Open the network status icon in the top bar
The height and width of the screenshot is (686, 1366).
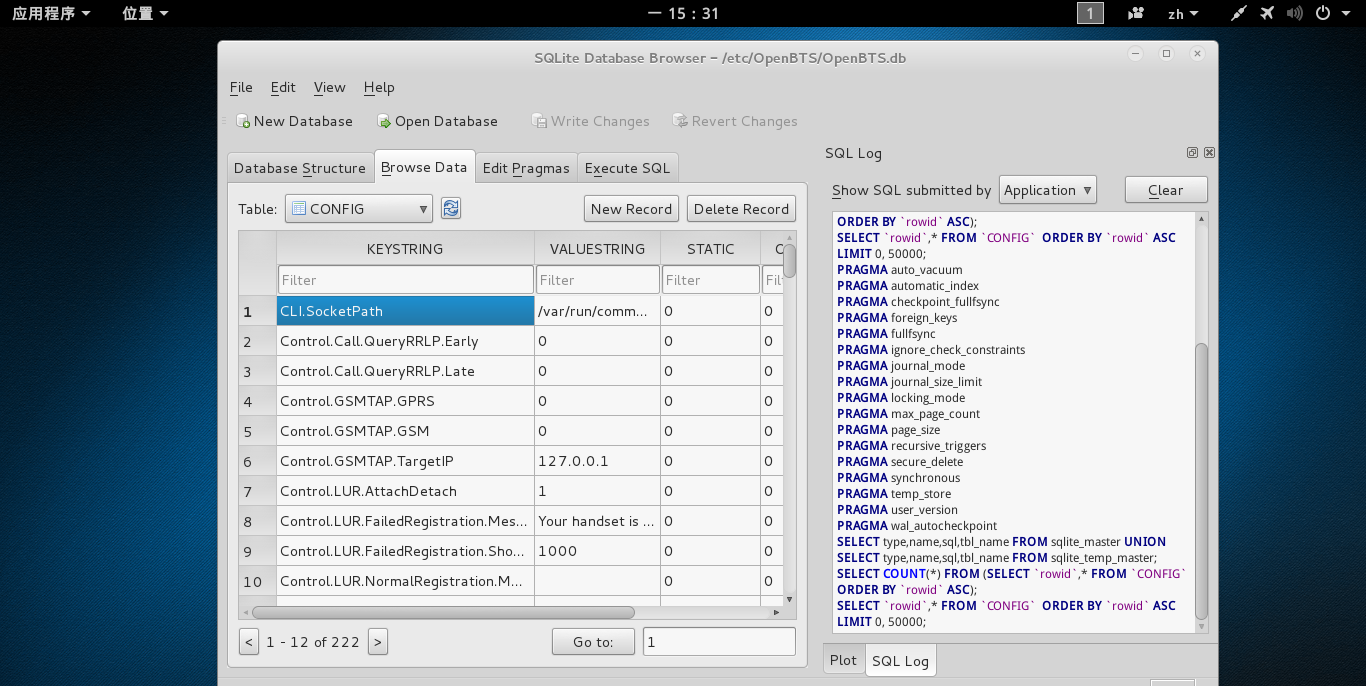pos(1239,13)
